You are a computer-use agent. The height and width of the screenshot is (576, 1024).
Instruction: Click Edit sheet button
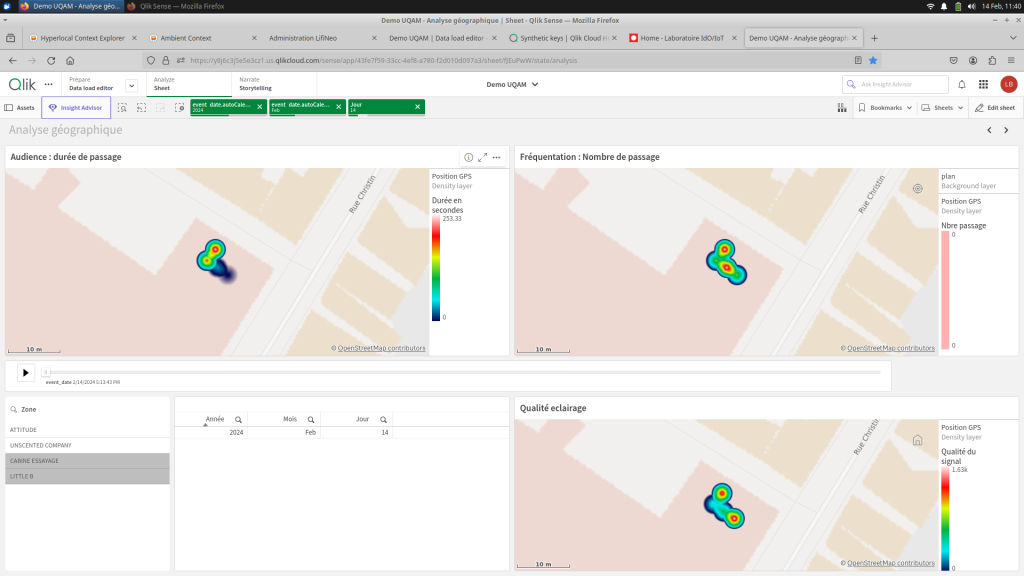(x=995, y=107)
